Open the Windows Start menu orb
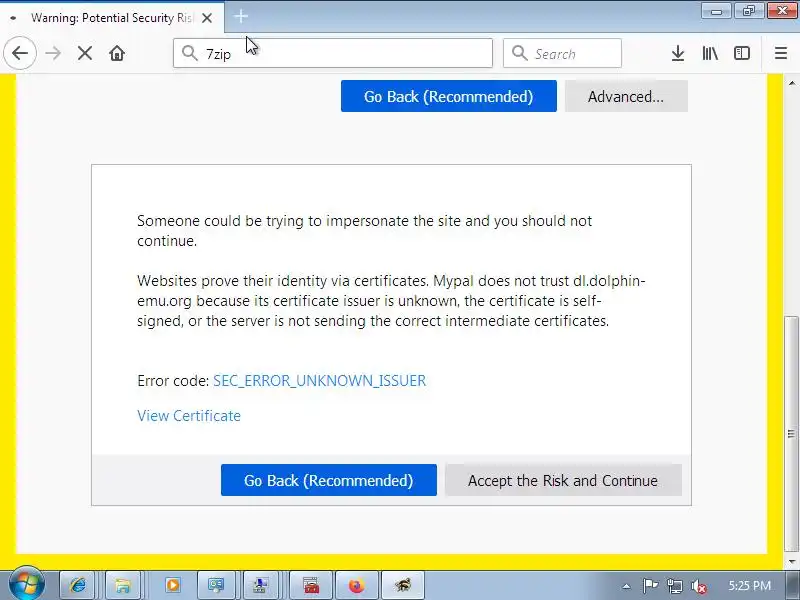 [26, 584]
